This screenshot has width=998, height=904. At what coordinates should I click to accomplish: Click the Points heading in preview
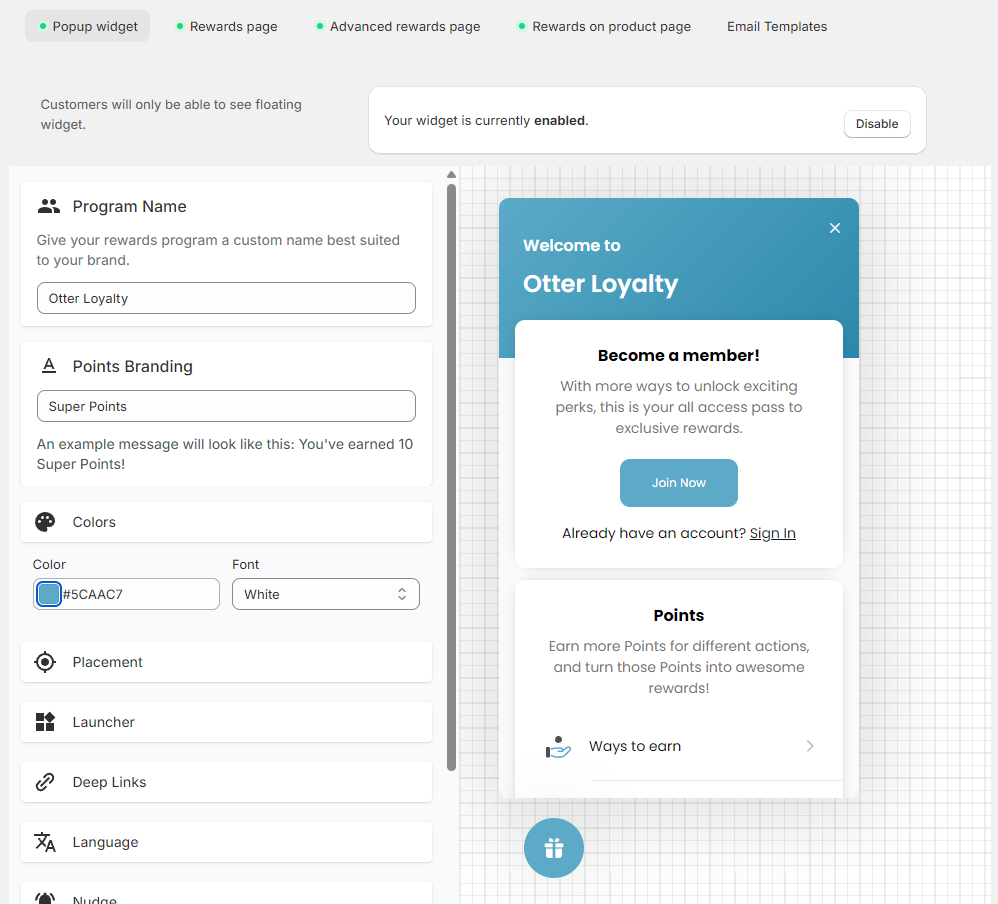tap(678, 615)
